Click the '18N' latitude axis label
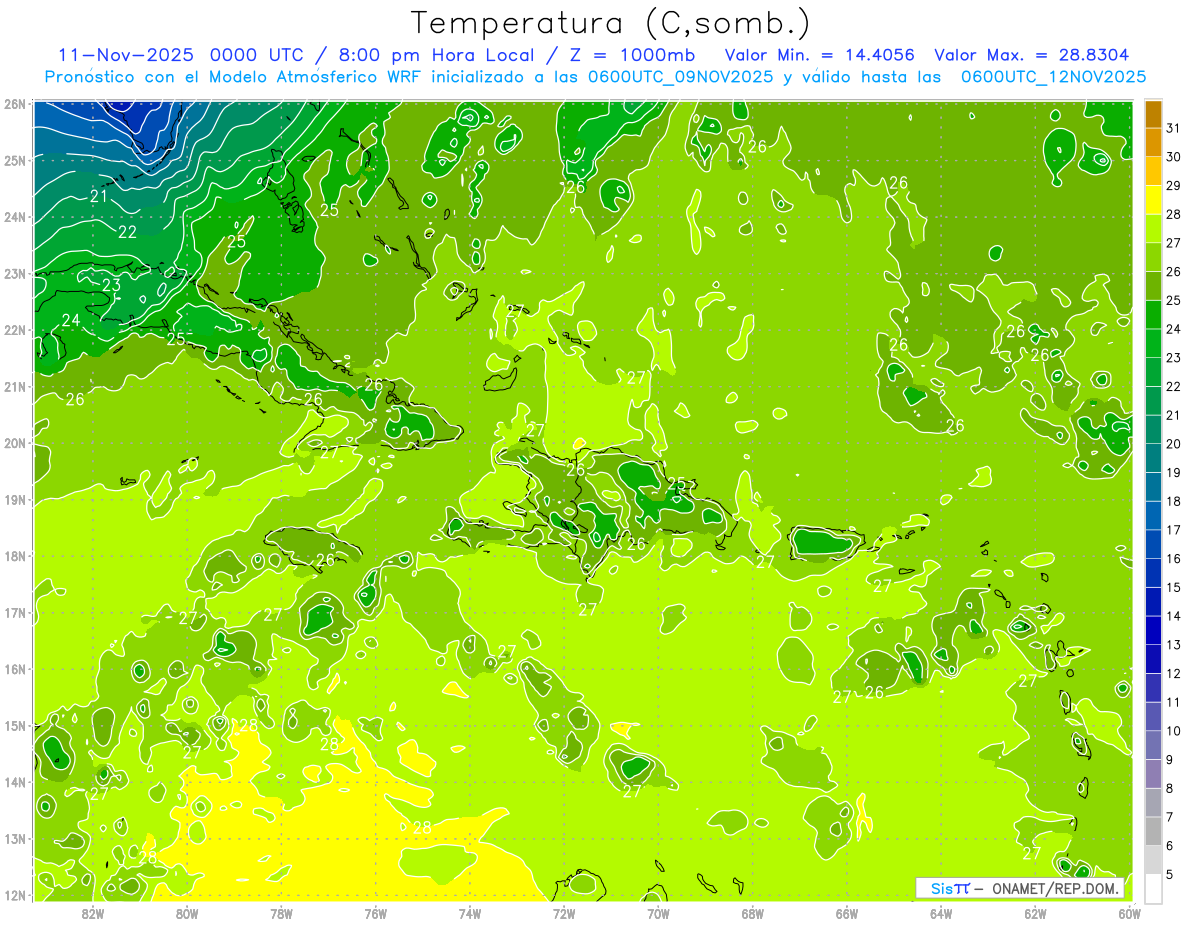Image resolution: width=1200 pixels, height=927 pixels. point(15,556)
